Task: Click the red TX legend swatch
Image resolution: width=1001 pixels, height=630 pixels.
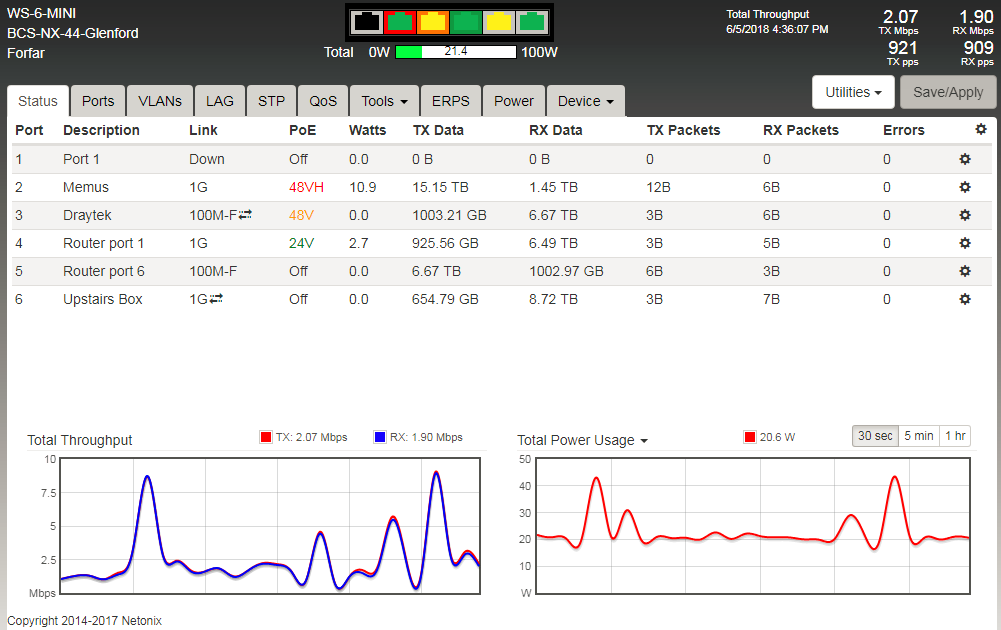Action: (266, 437)
